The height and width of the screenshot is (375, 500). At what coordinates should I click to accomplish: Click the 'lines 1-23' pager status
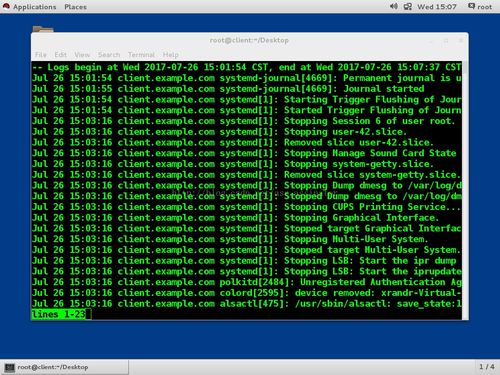point(59,314)
